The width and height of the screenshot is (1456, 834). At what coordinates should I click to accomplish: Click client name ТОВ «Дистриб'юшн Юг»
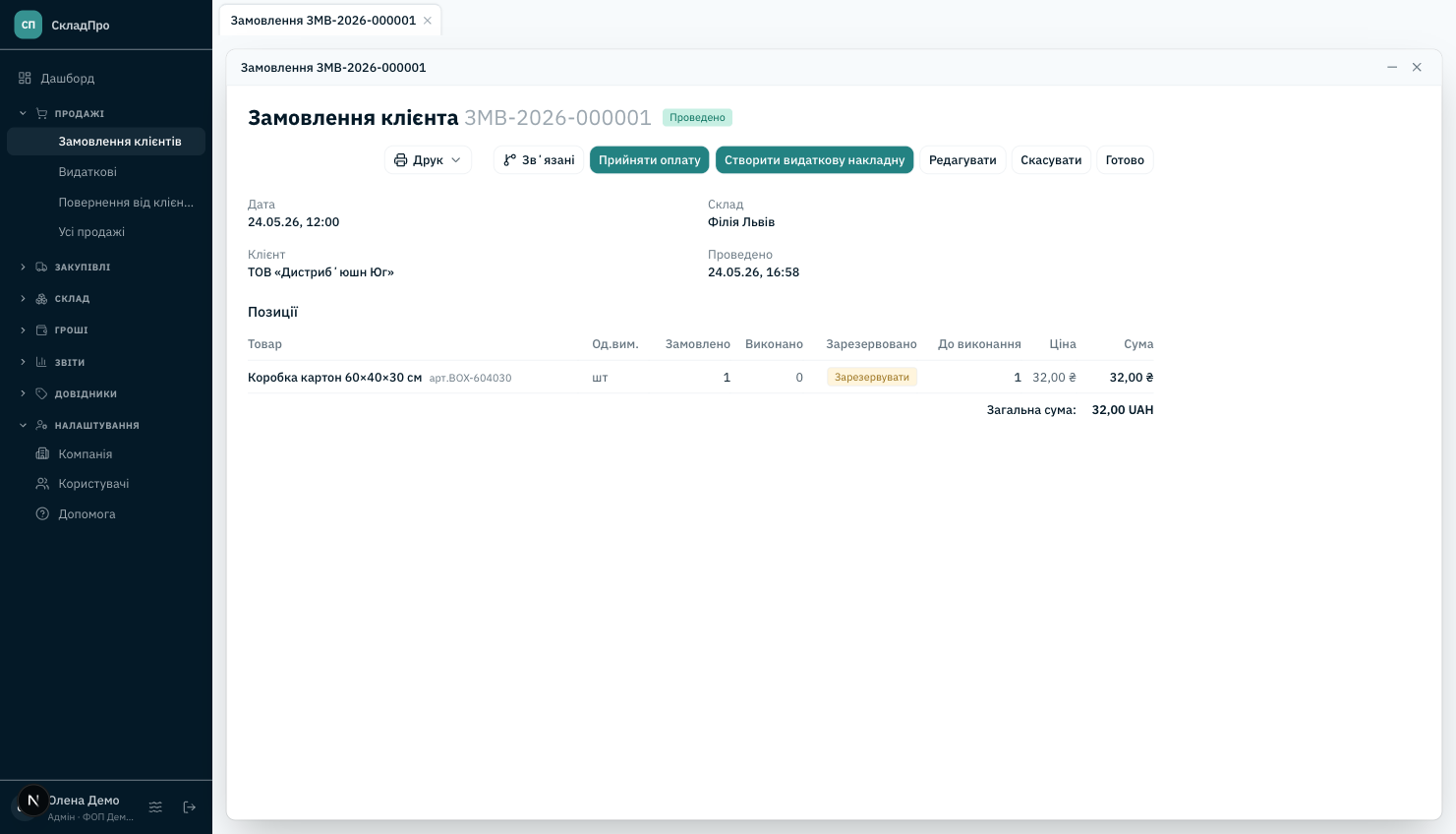(x=320, y=272)
